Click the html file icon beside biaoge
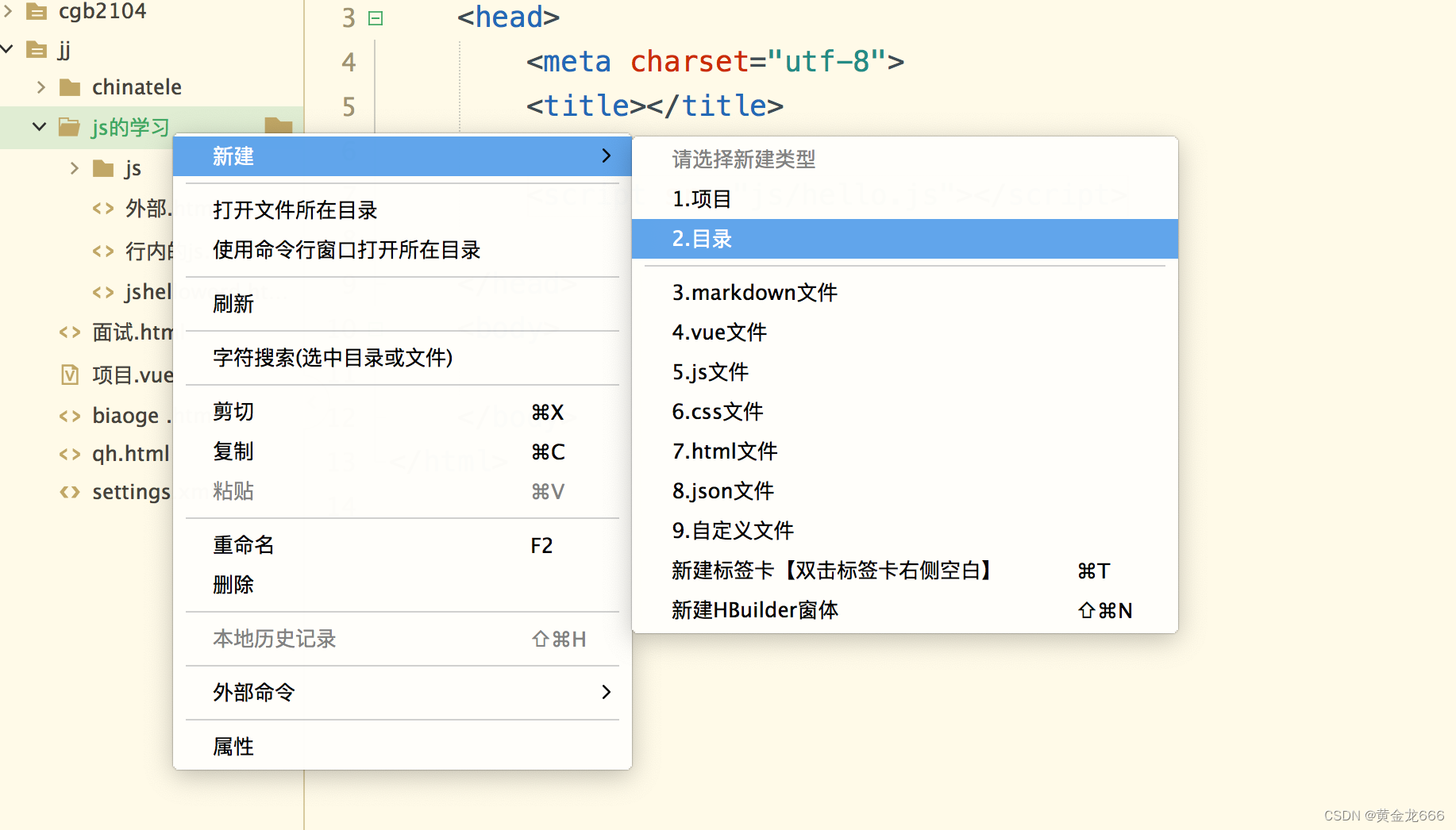 [x=70, y=416]
